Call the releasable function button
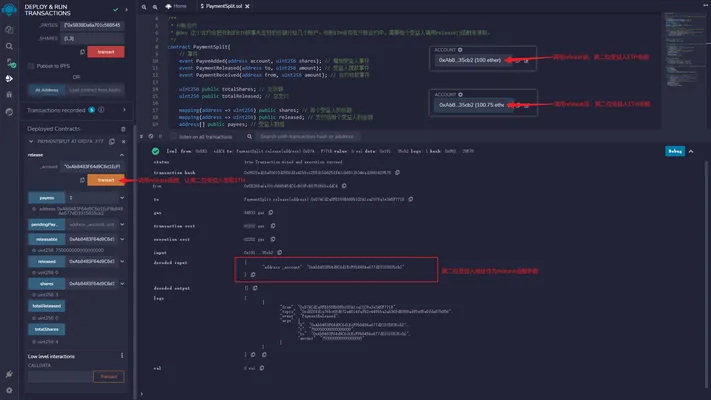The image size is (711, 400). tap(47, 239)
